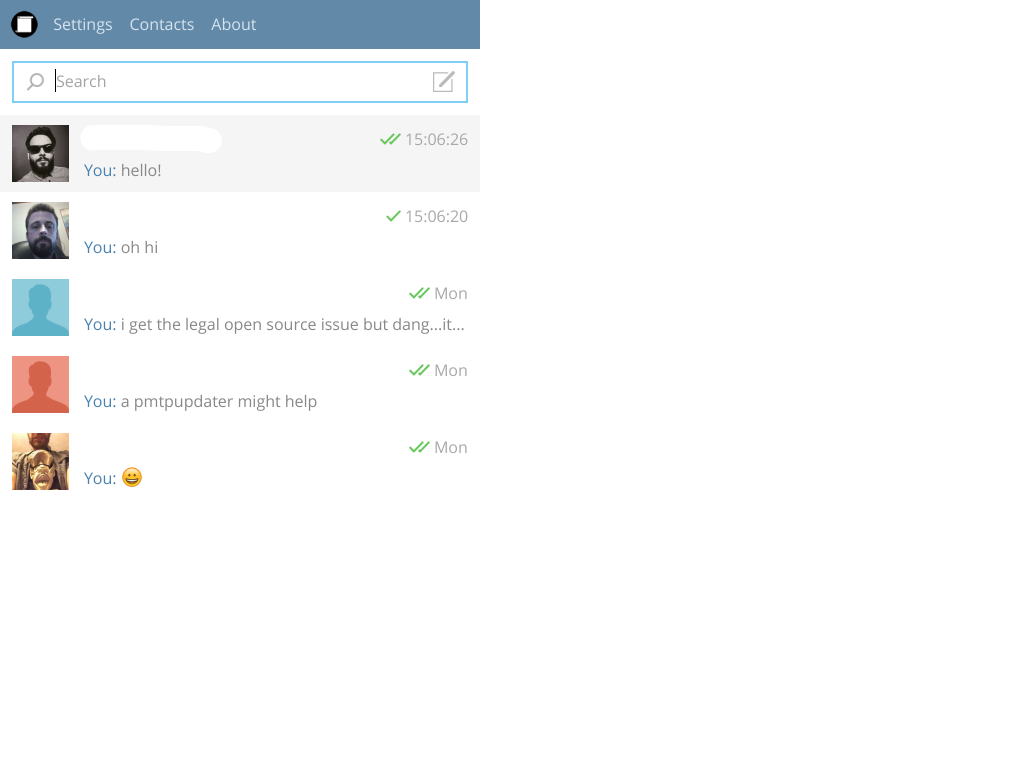Click the magnifier search icon

click(x=35, y=82)
